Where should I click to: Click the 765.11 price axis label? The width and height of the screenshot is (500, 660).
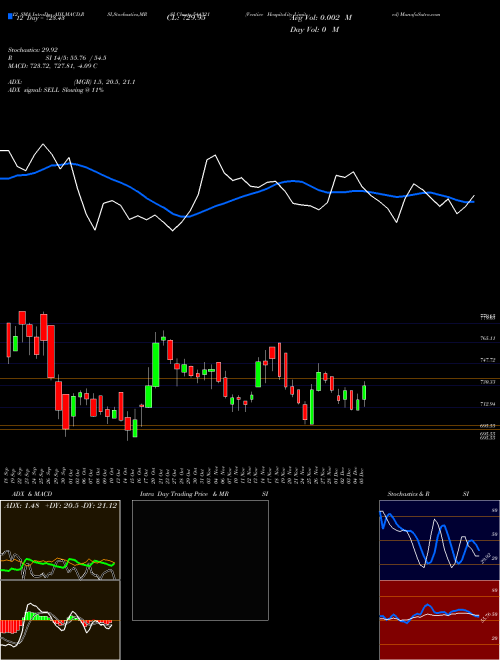point(488,338)
